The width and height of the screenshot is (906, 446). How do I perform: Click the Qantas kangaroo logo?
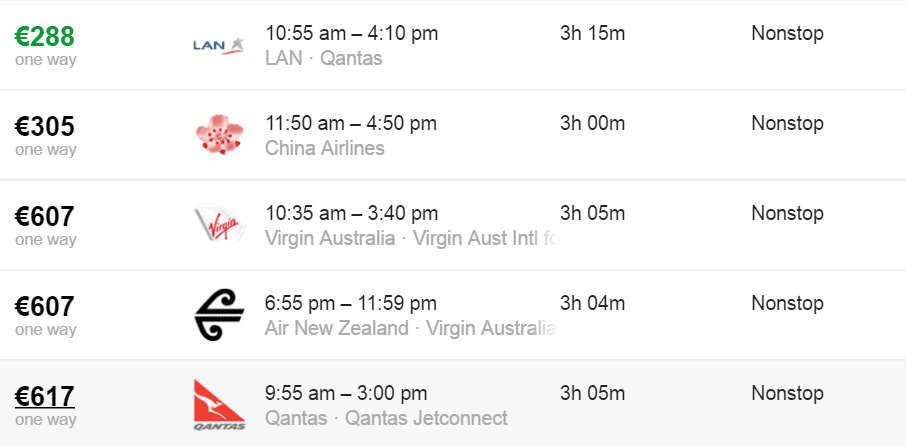click(x=220, y=404)
